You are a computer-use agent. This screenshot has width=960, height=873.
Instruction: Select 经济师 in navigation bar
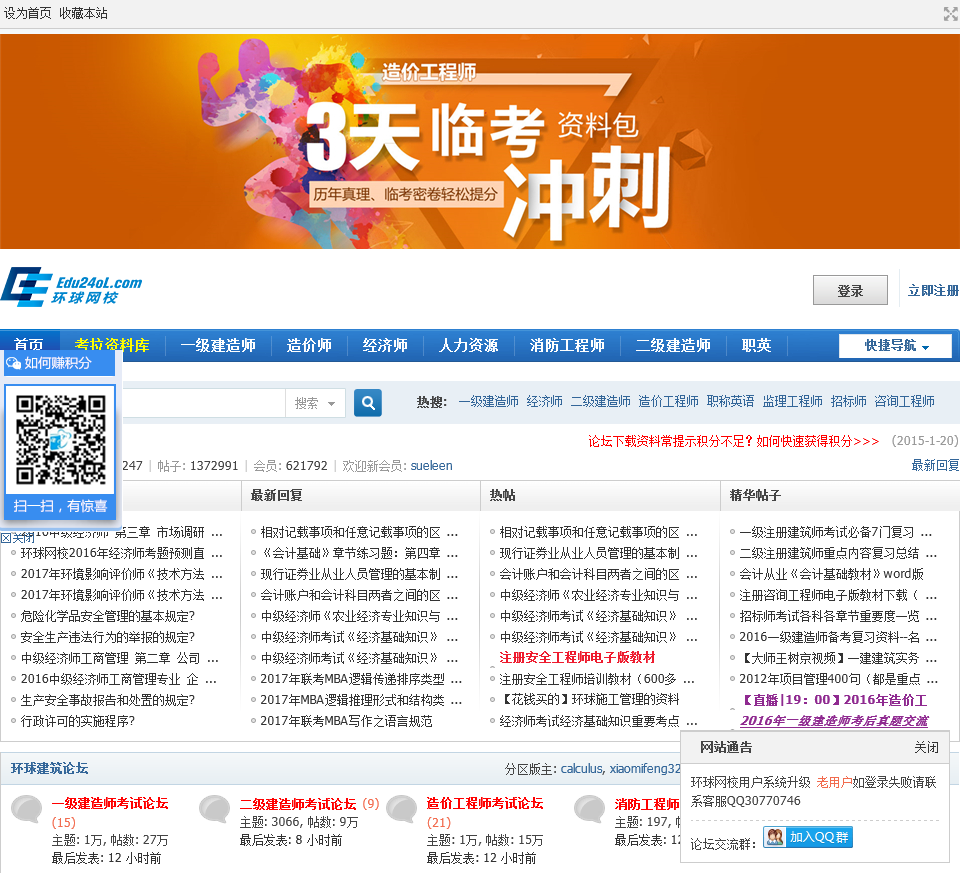(385, 345)
